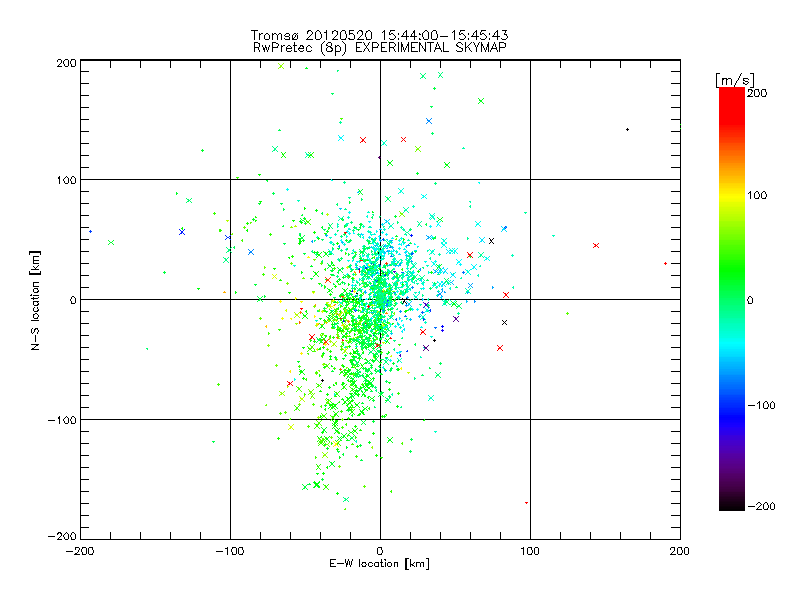Click the E-W location [km] axis label
Image resolution: width=800 pixels, height=600 pixels.
(x=379, y=564)
